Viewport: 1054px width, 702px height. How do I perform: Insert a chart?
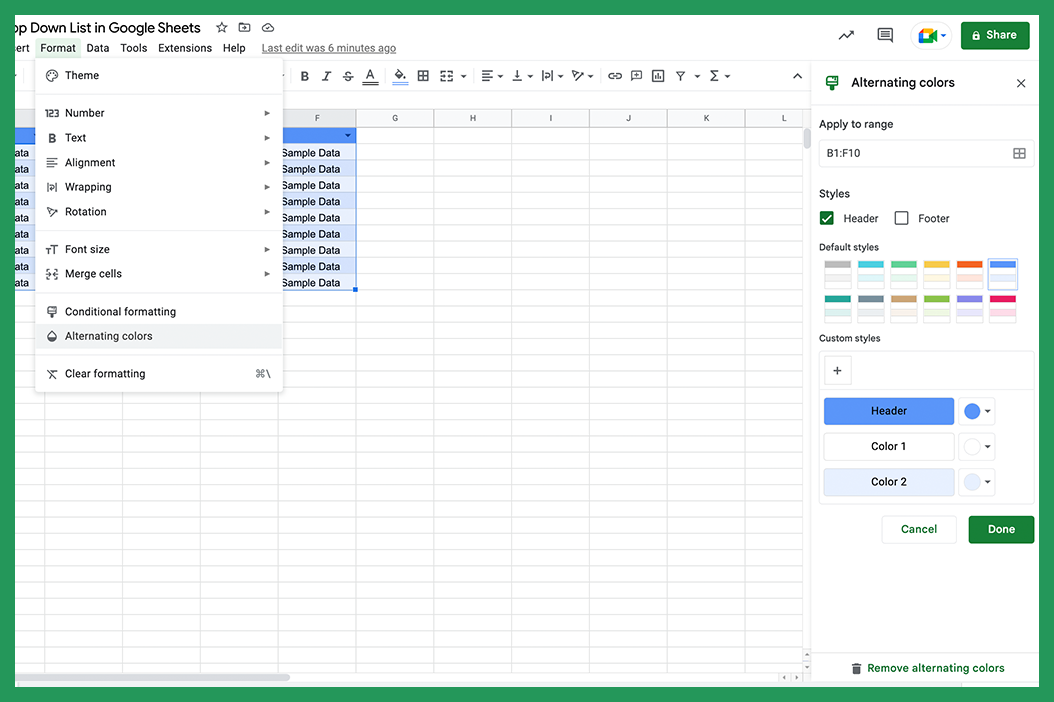(658, 75)
